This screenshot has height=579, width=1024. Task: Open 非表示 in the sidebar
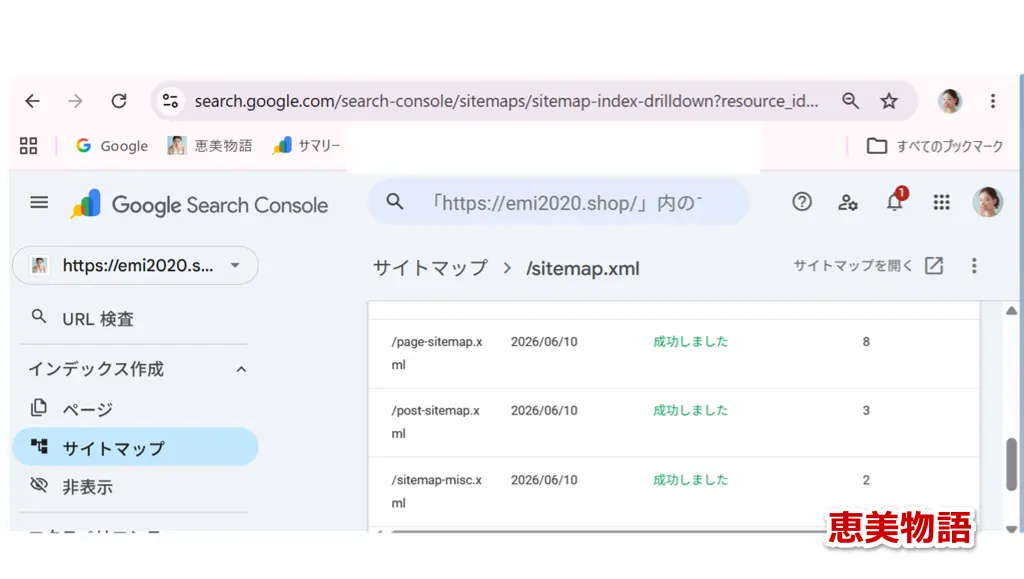88,487
